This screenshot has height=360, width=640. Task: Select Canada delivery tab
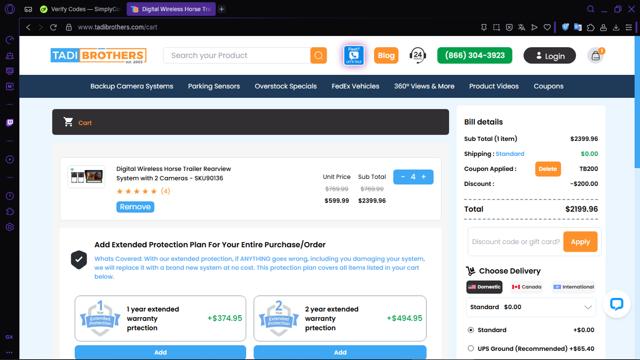point(527,287)
